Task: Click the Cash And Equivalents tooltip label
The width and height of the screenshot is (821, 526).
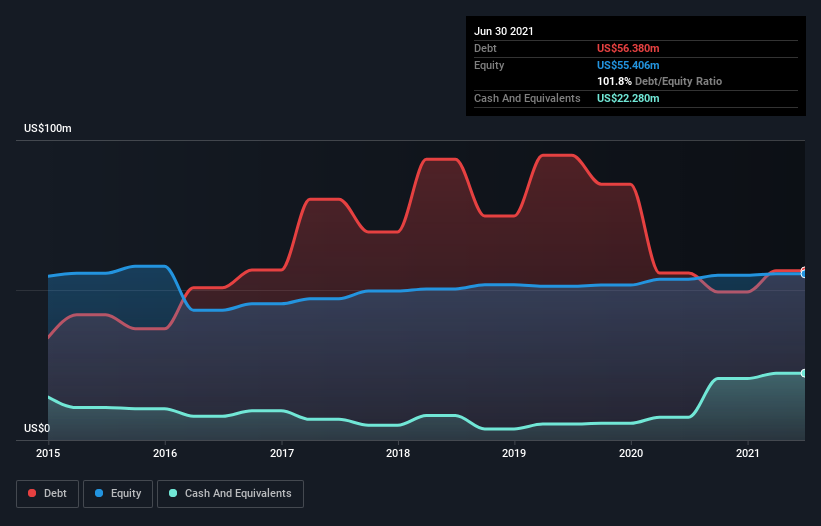Action: pyautogui.click(x=527, y=98)
